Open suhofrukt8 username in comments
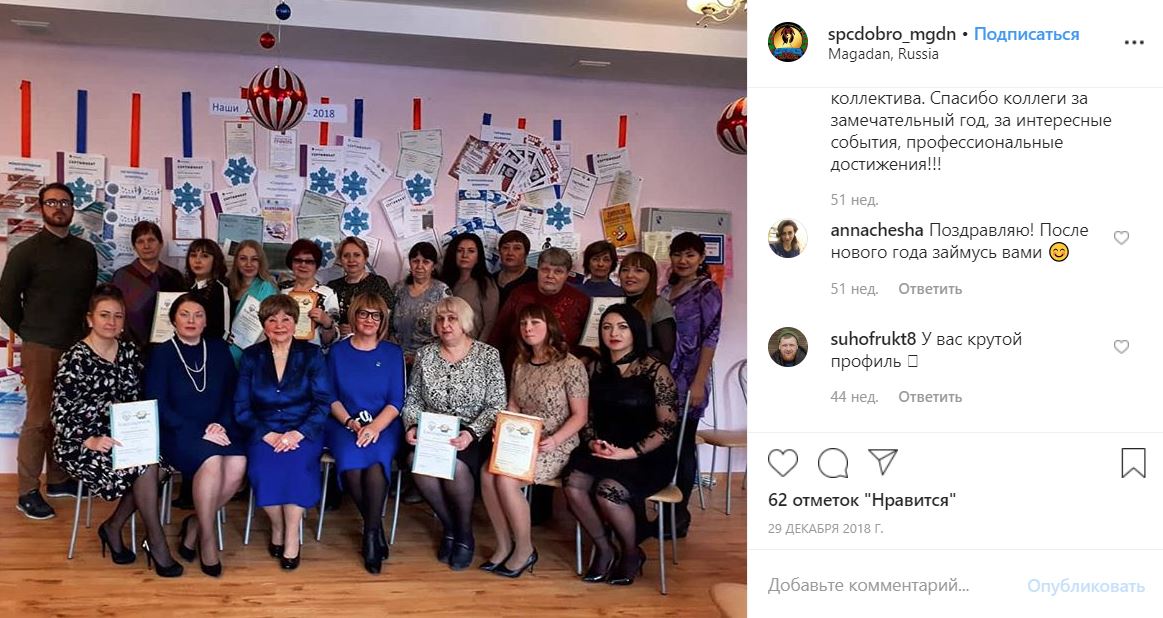Screen dimensions: 1163x618 pyautogui.click(x=873, y=339)
